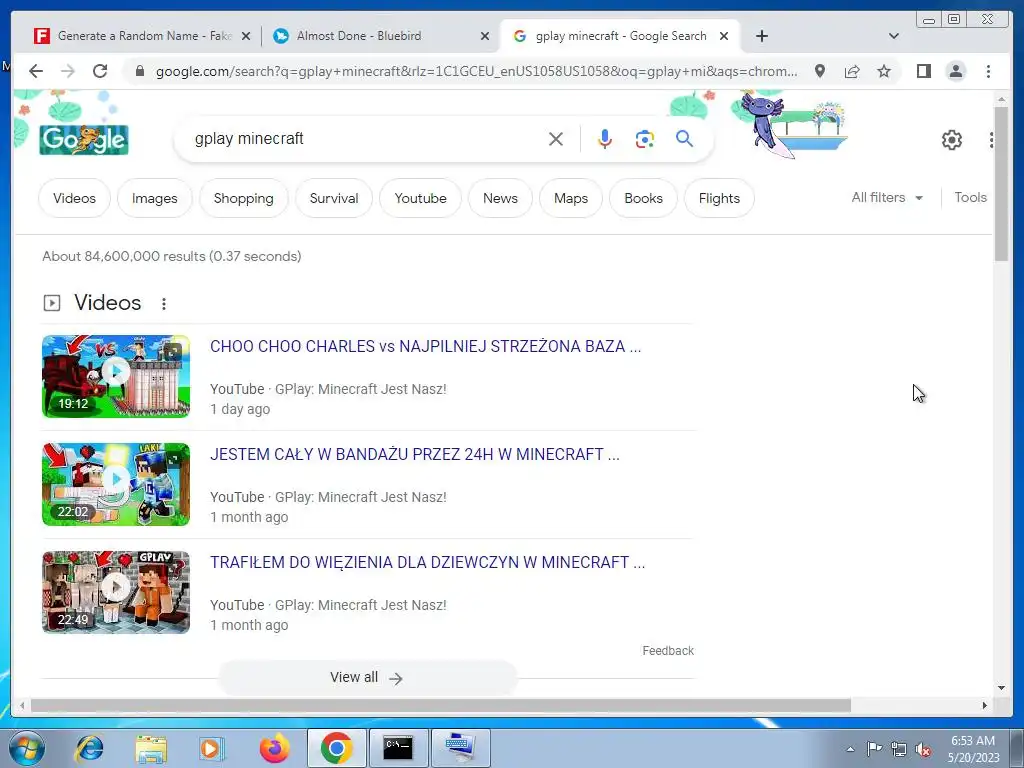
Task: Show hidden tray icons arrow
Action: pos(850,750)
